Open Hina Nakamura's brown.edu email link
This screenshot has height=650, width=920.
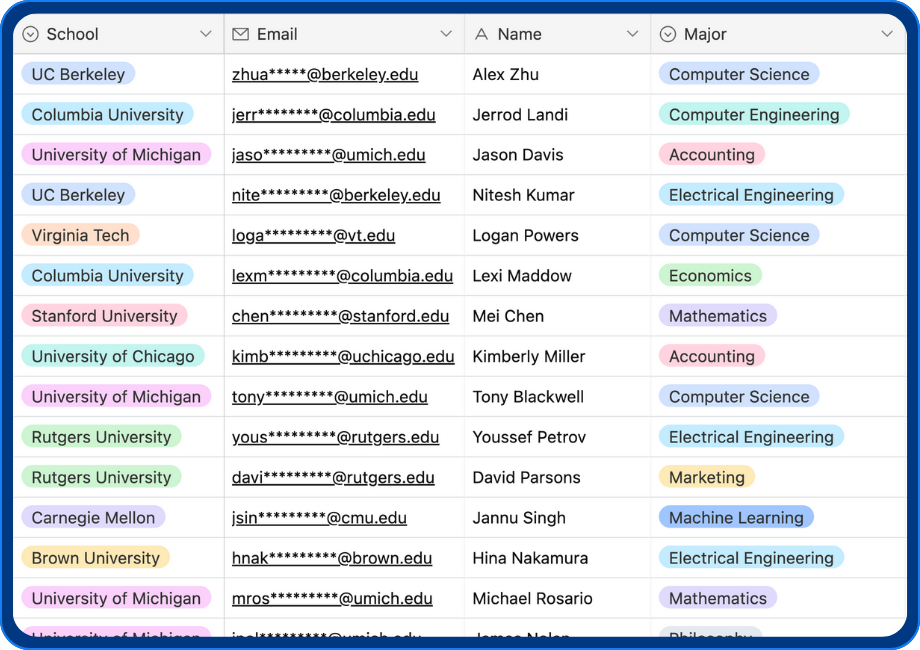[x=332, y=558]
